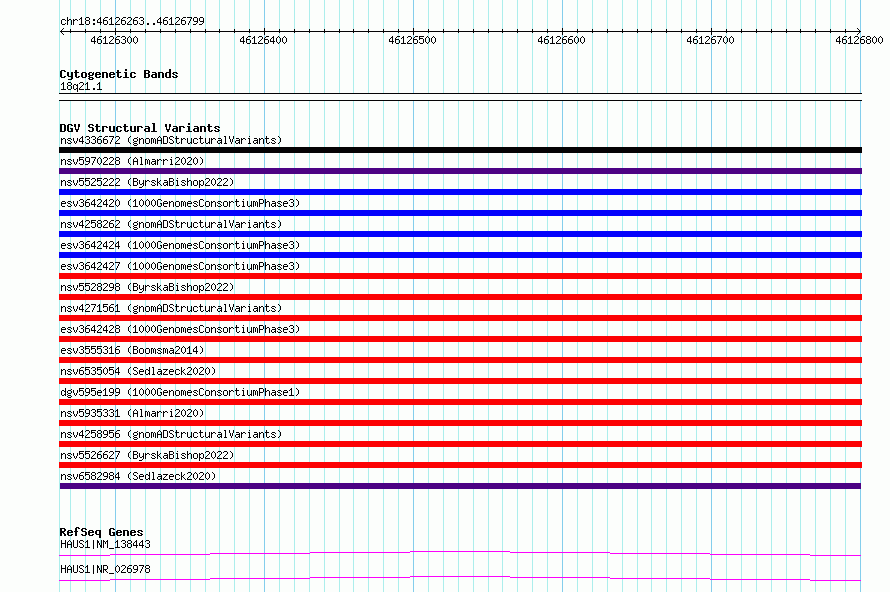Image resolution: width=890 pixels, height=592 pixels.
Task: Open variant nsv5525222 (ByrskaBishop2022) label
Action: pyautogui.click(x=147, y=182)
